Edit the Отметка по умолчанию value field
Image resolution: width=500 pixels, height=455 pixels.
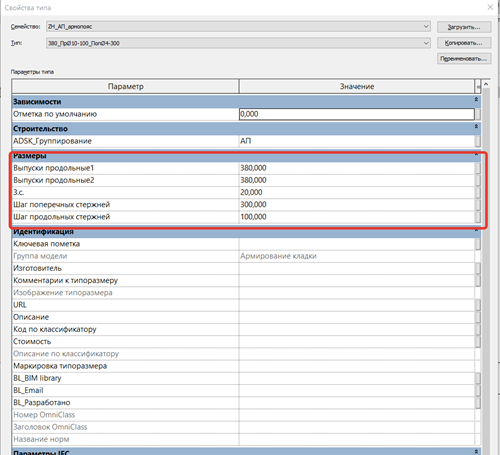pyautogui.click(x=357, y=114)
